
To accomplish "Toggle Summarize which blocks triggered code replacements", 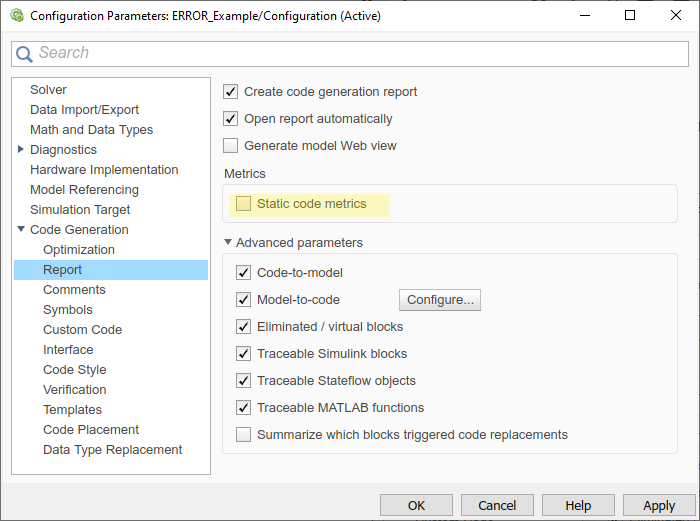I will [x=244, y=435].
